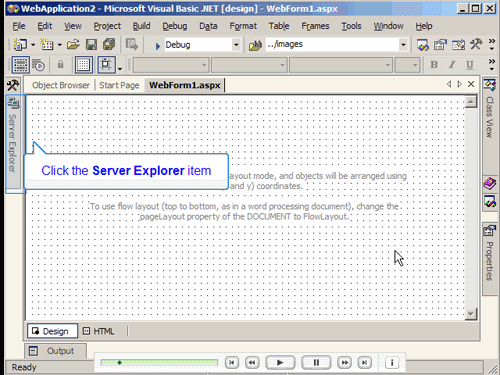The width and height of the screenshot is (500, 375).
Task: Open the Help menu
Action: tap(424, 26)
